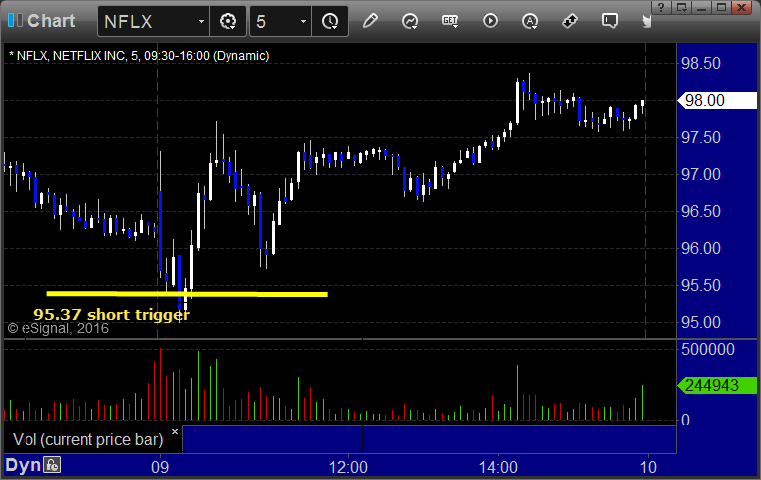761x480 pixels.
Task: Click the window pop-out menu button
Action: [681, 7]
